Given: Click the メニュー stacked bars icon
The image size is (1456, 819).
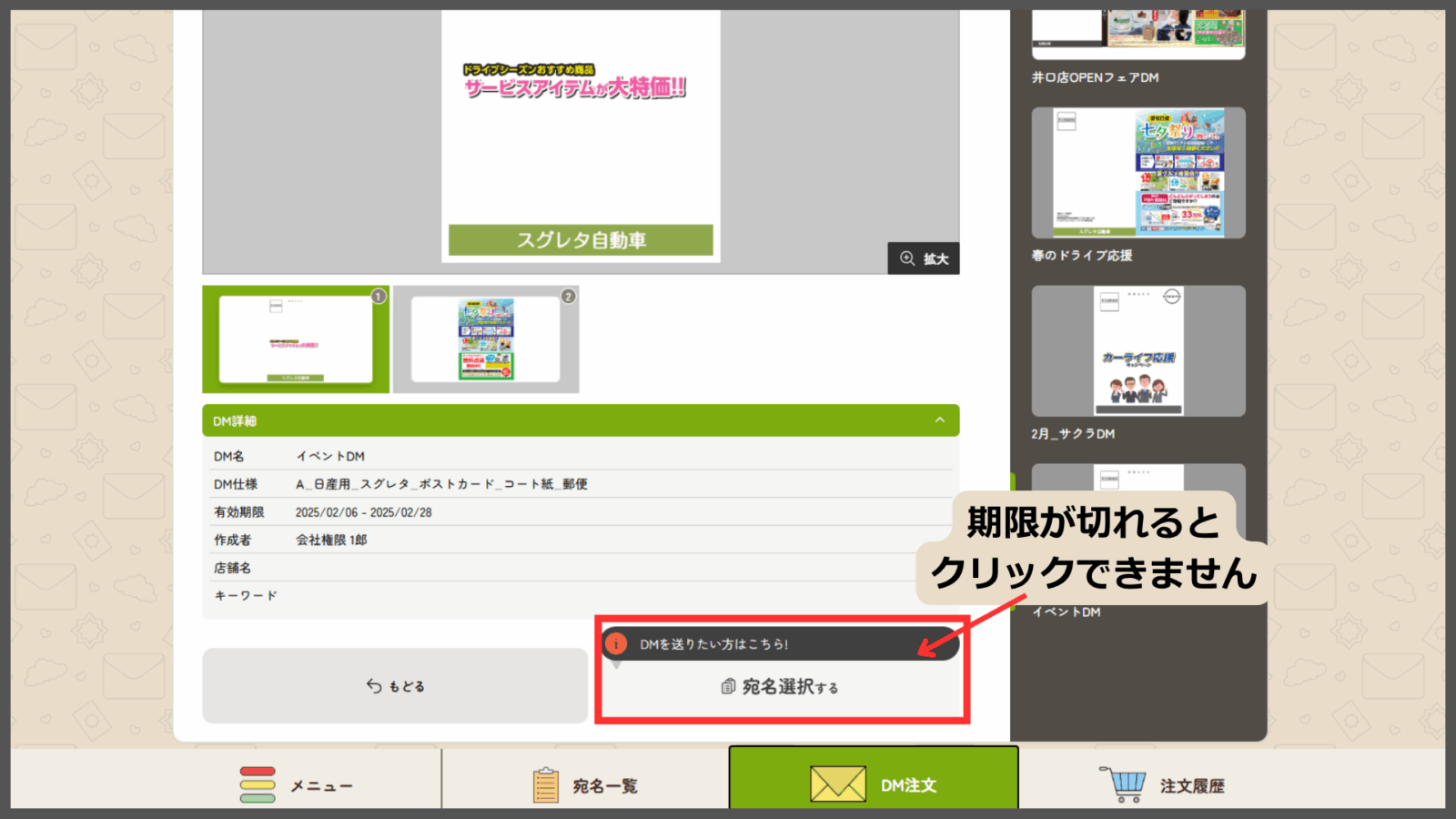Looking at the screenshot, I should click(x=258, y=784).
